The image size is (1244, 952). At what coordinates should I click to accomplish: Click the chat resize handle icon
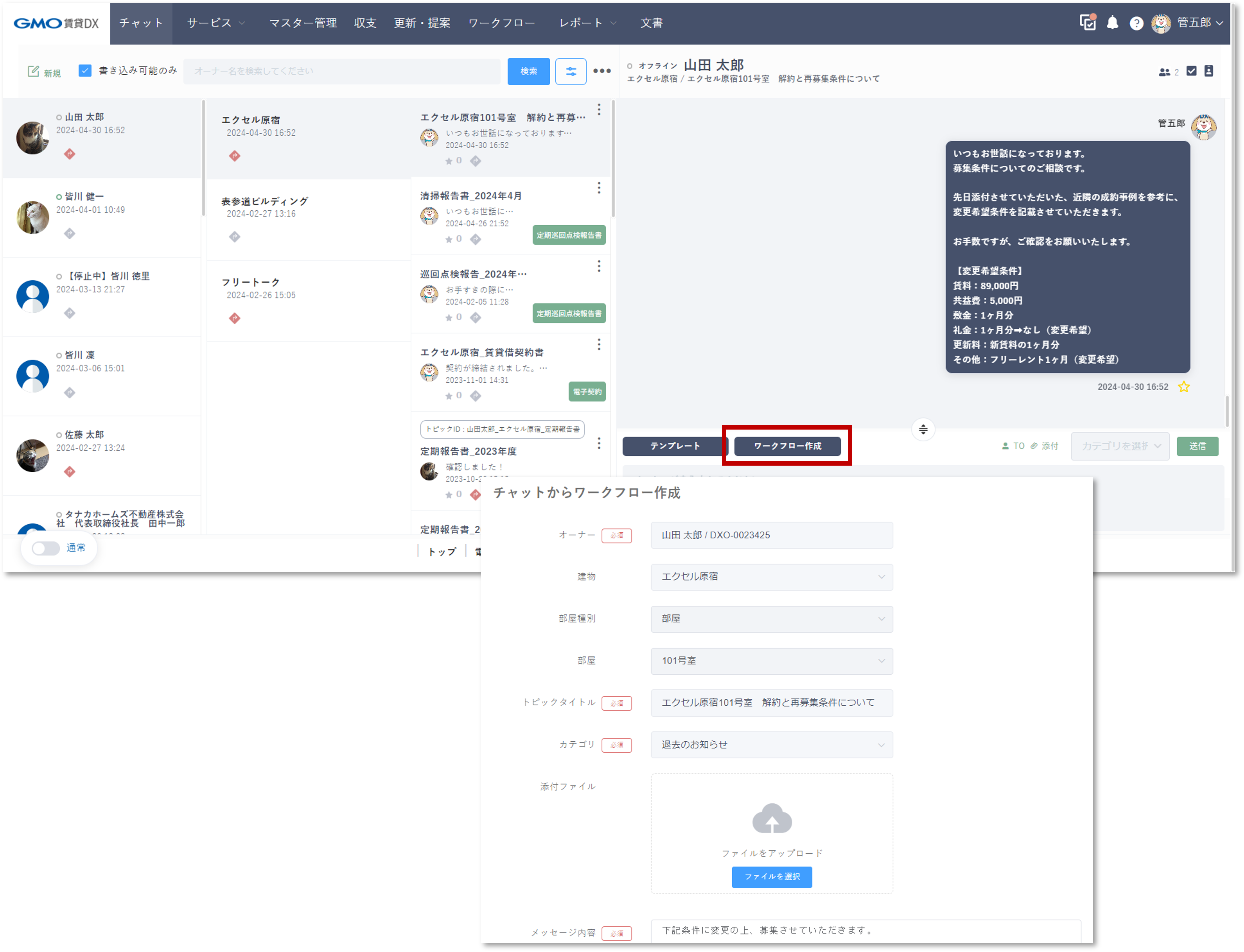[x=923, y=430]
